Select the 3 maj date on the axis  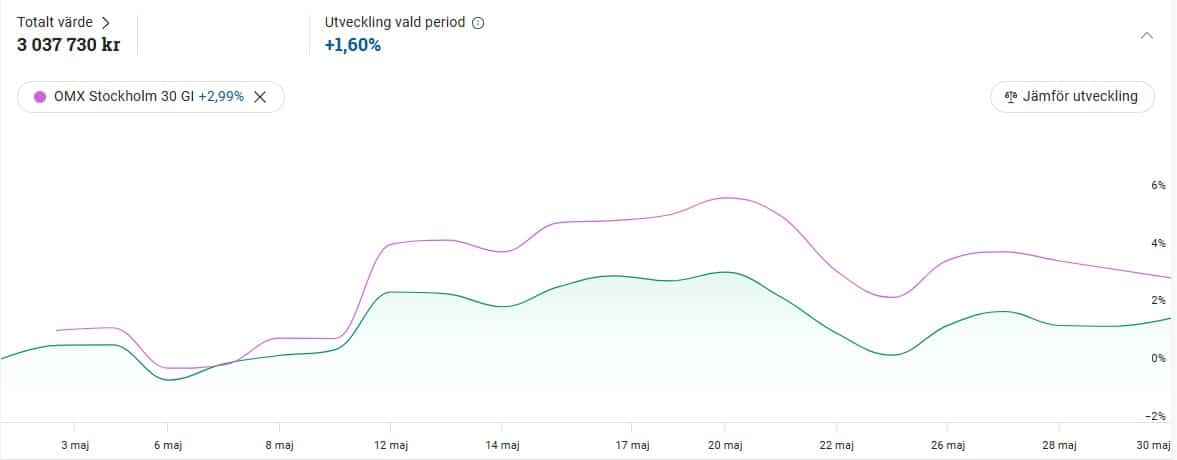point(73,445)
